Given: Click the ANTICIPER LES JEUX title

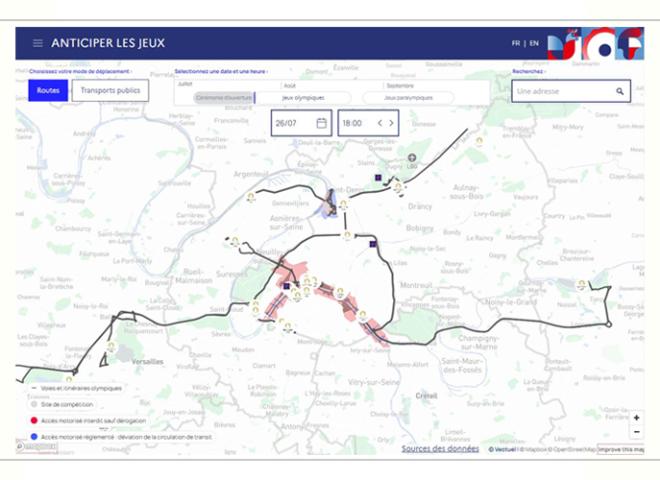Looking at the screenshot, I should pyautogui.click(x=108, y=43).
